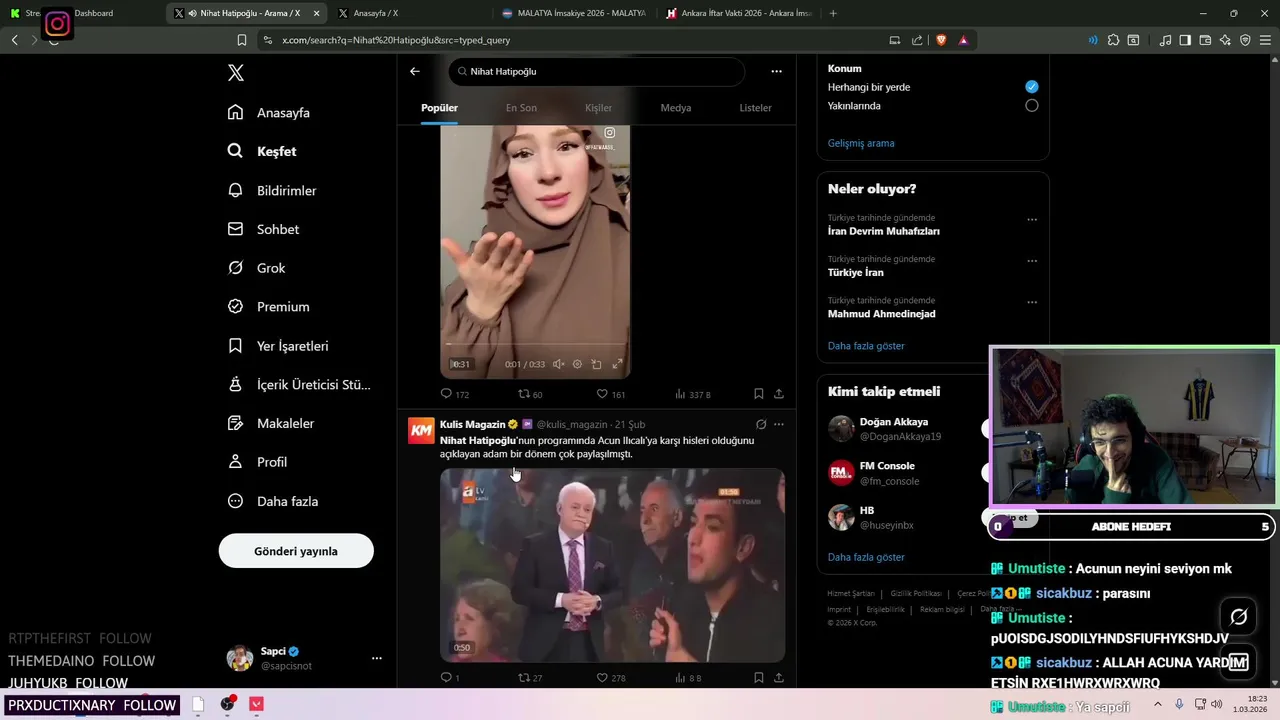This screenshot has width=1280, height=720.
Task: Click the X logo in the sidebar
Action: tap(236, 73)
